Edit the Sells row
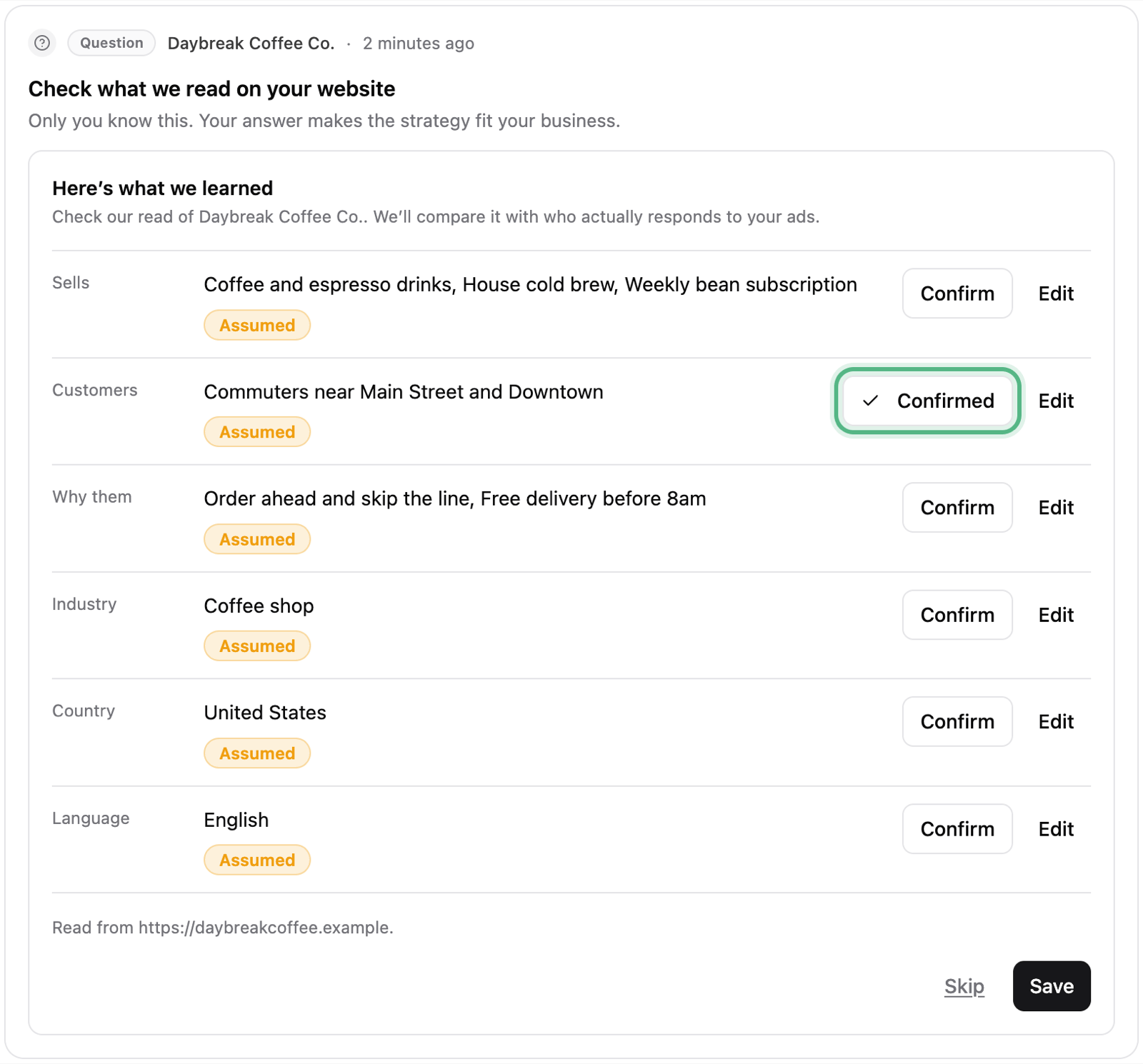1143x1064 pixels. [x=1056, y=293]
